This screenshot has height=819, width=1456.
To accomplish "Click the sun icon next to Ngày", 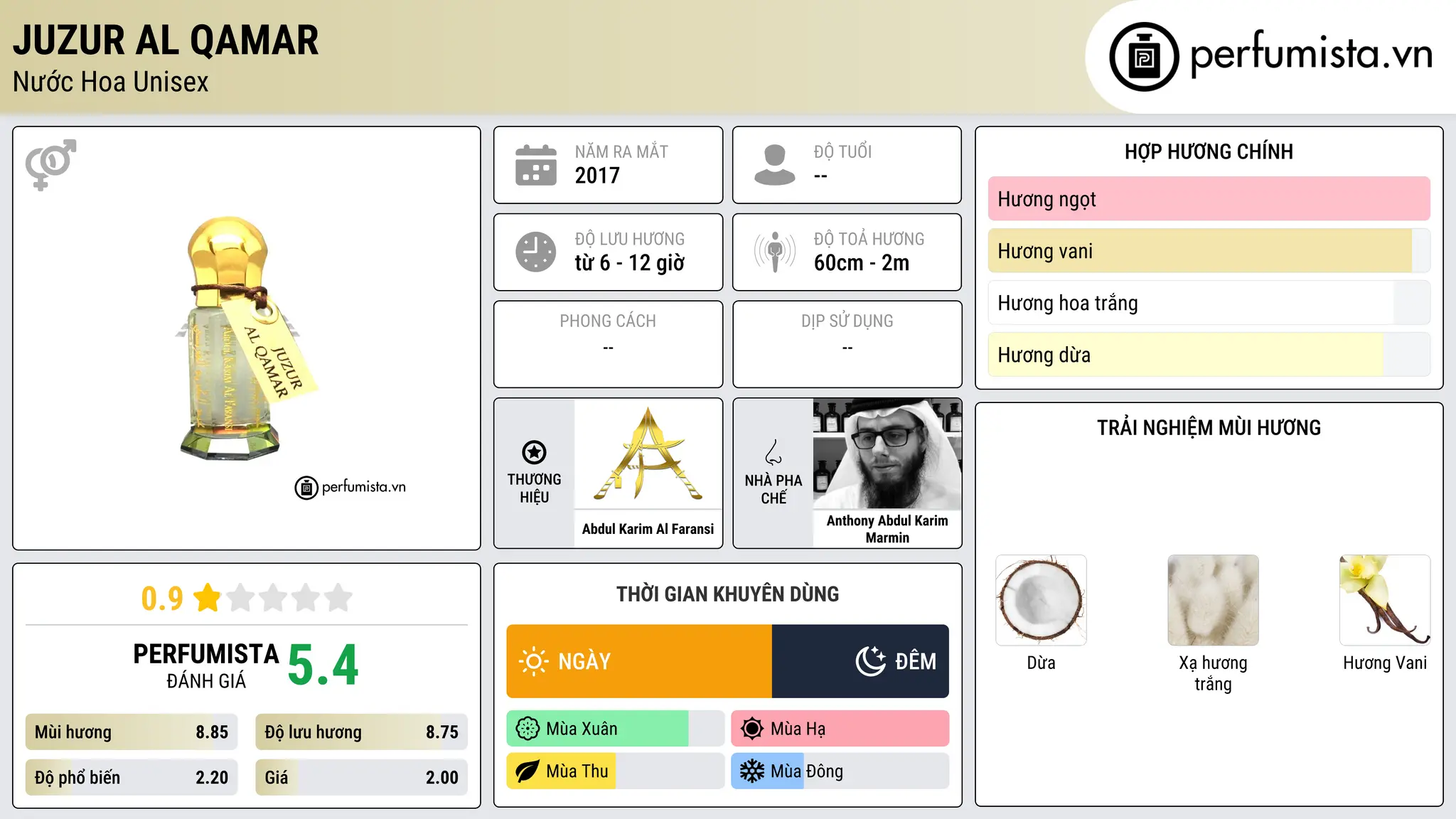I will pyautogui.click(x=534, y=661).
